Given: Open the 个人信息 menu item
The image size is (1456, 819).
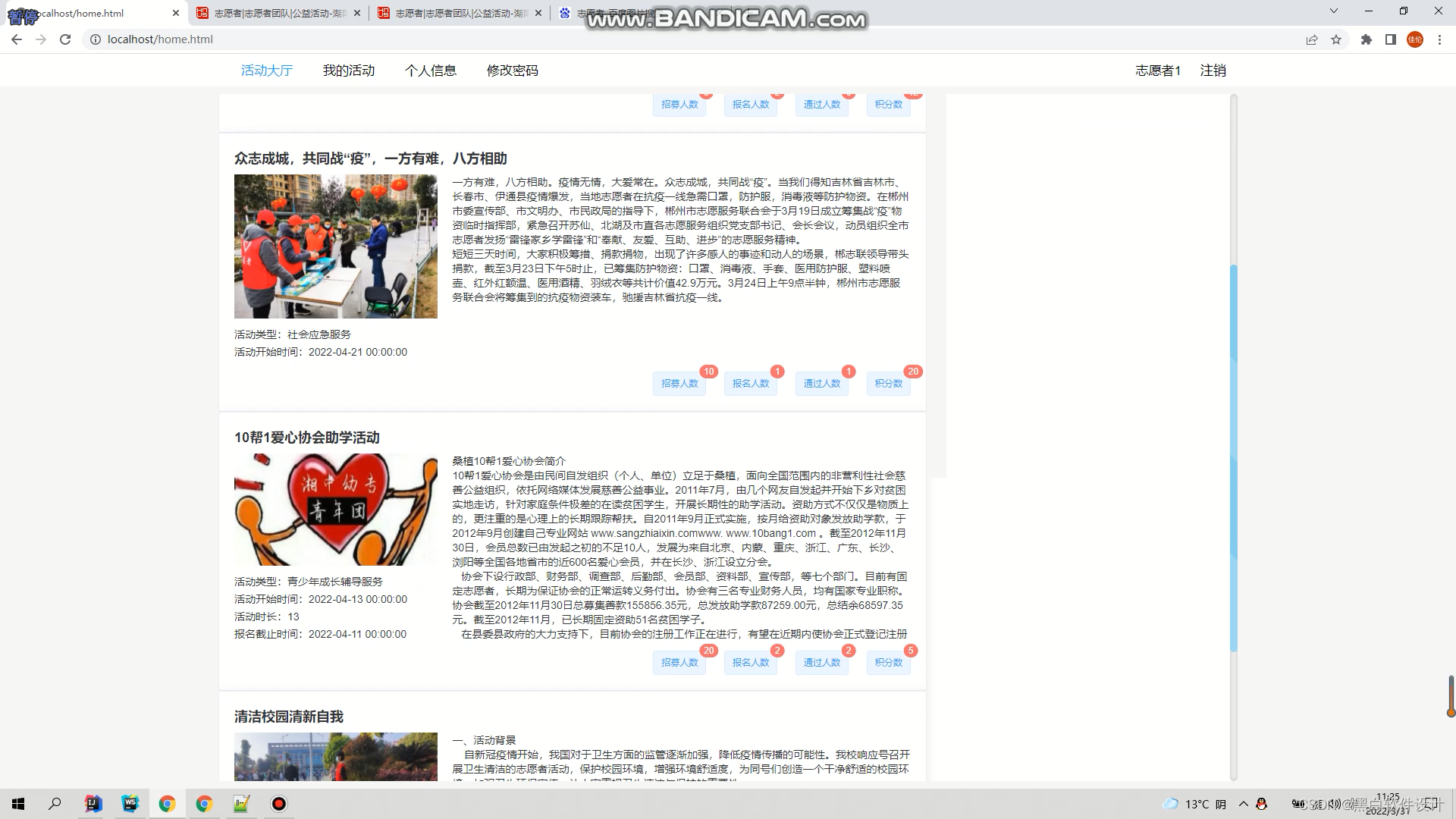Looking at the screenshot, I should click(x=430, y=71).
